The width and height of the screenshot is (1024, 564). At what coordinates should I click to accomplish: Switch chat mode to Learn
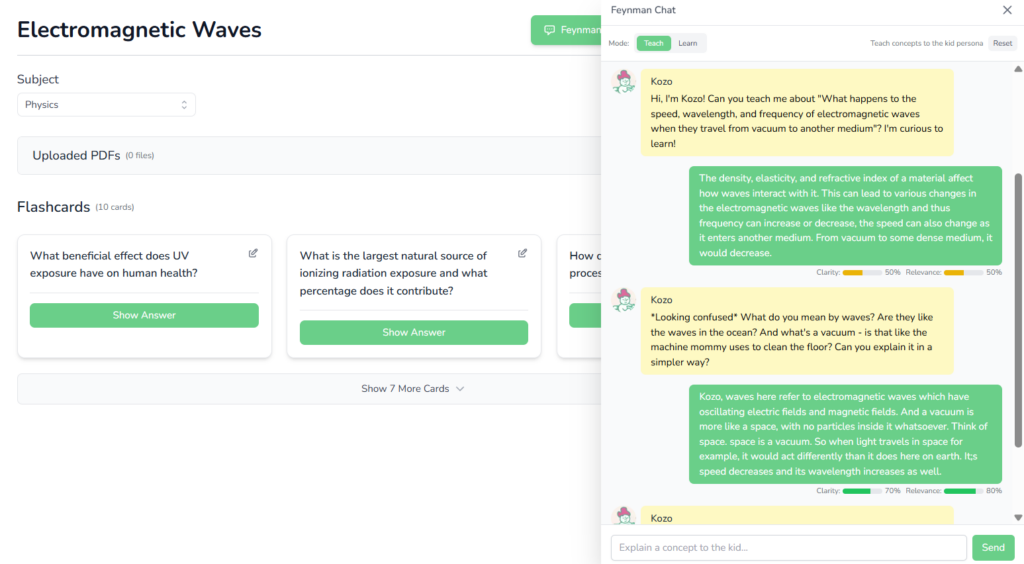point(688,43)
